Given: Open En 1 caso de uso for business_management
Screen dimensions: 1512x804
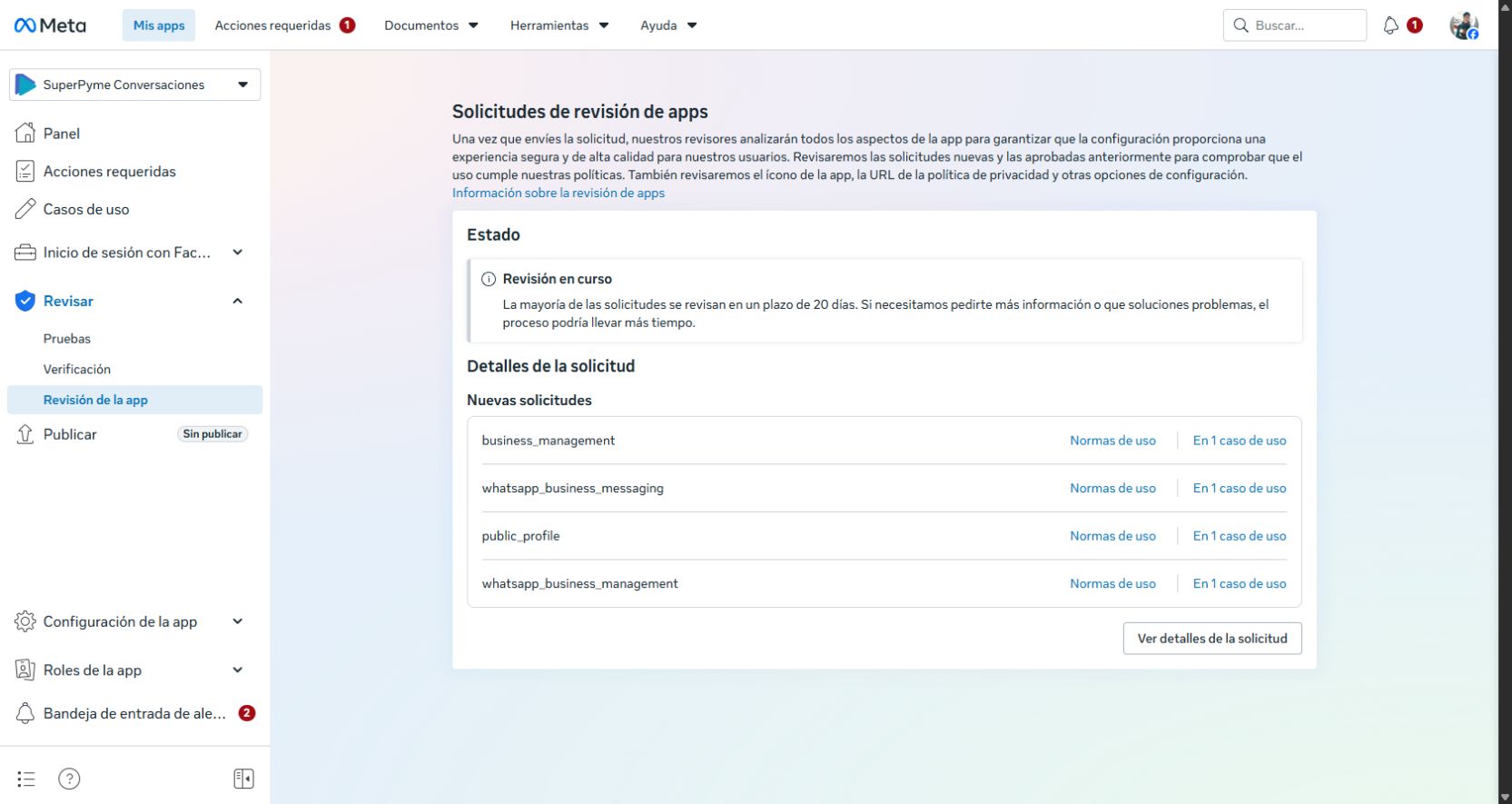Looking at the screenshot, I should pos(1240,441).
